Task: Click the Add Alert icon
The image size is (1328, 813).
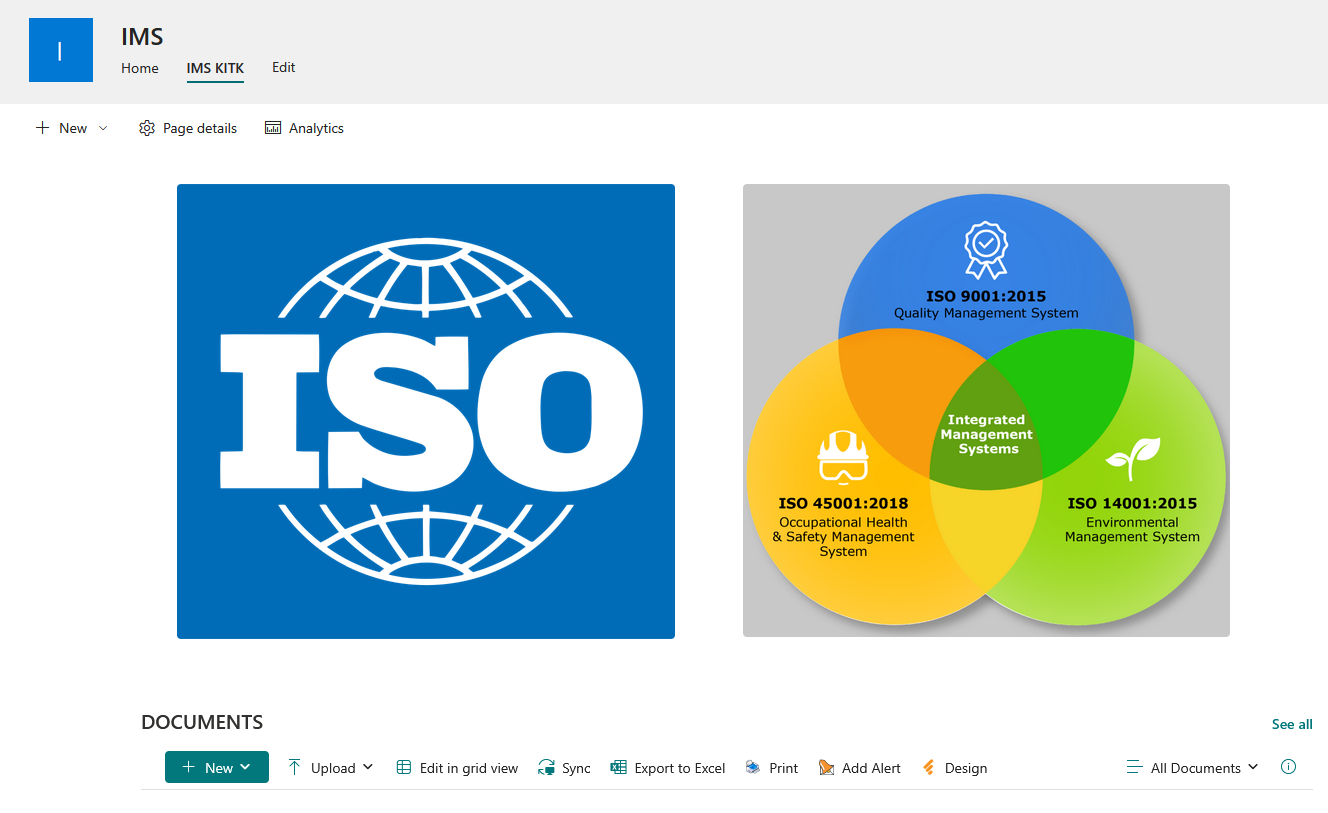Action: 826,768
